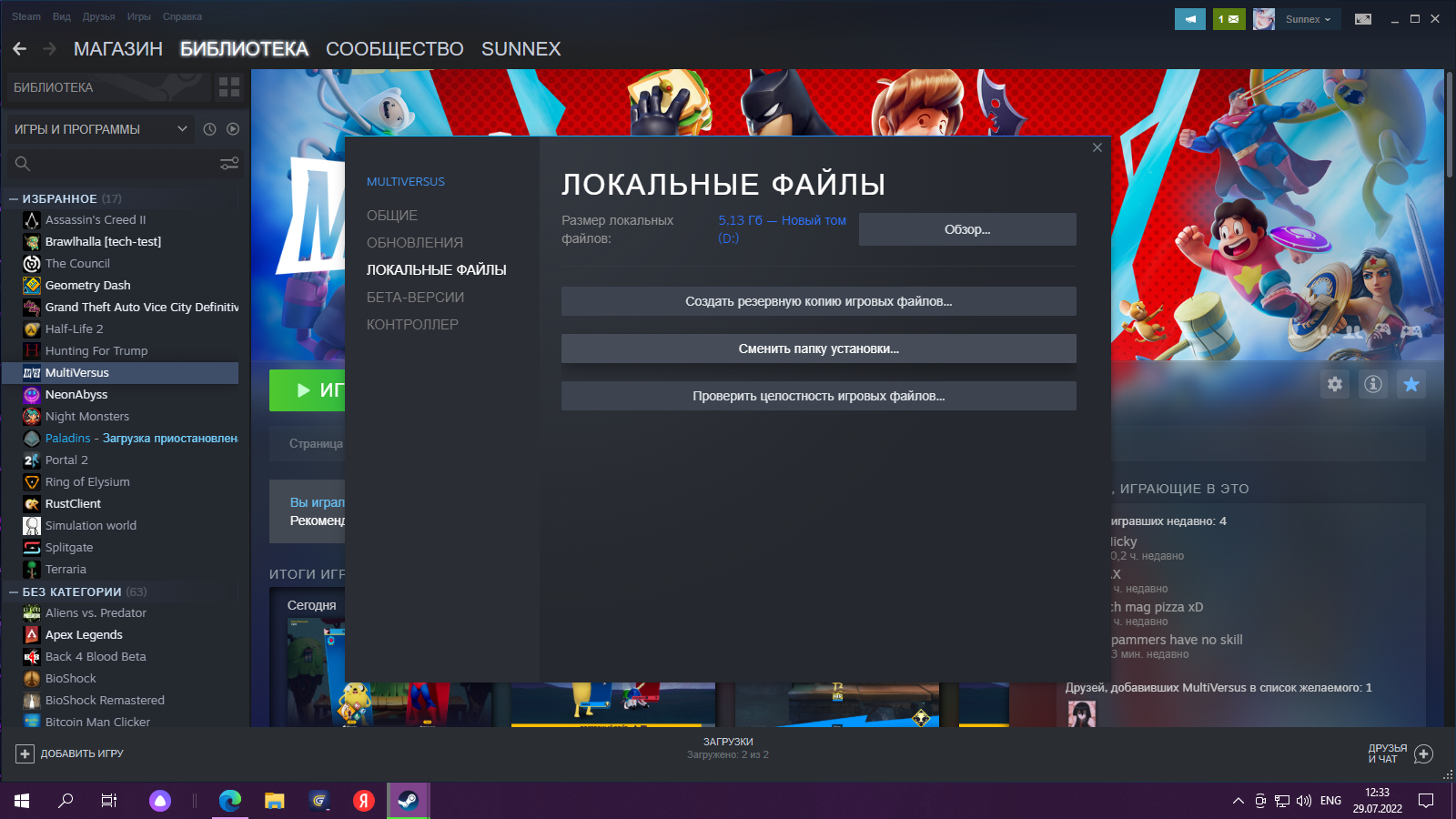Click Сменить папку установки button
The height and width of the screenshot is (819, 1456).
[x=819, y=349]
